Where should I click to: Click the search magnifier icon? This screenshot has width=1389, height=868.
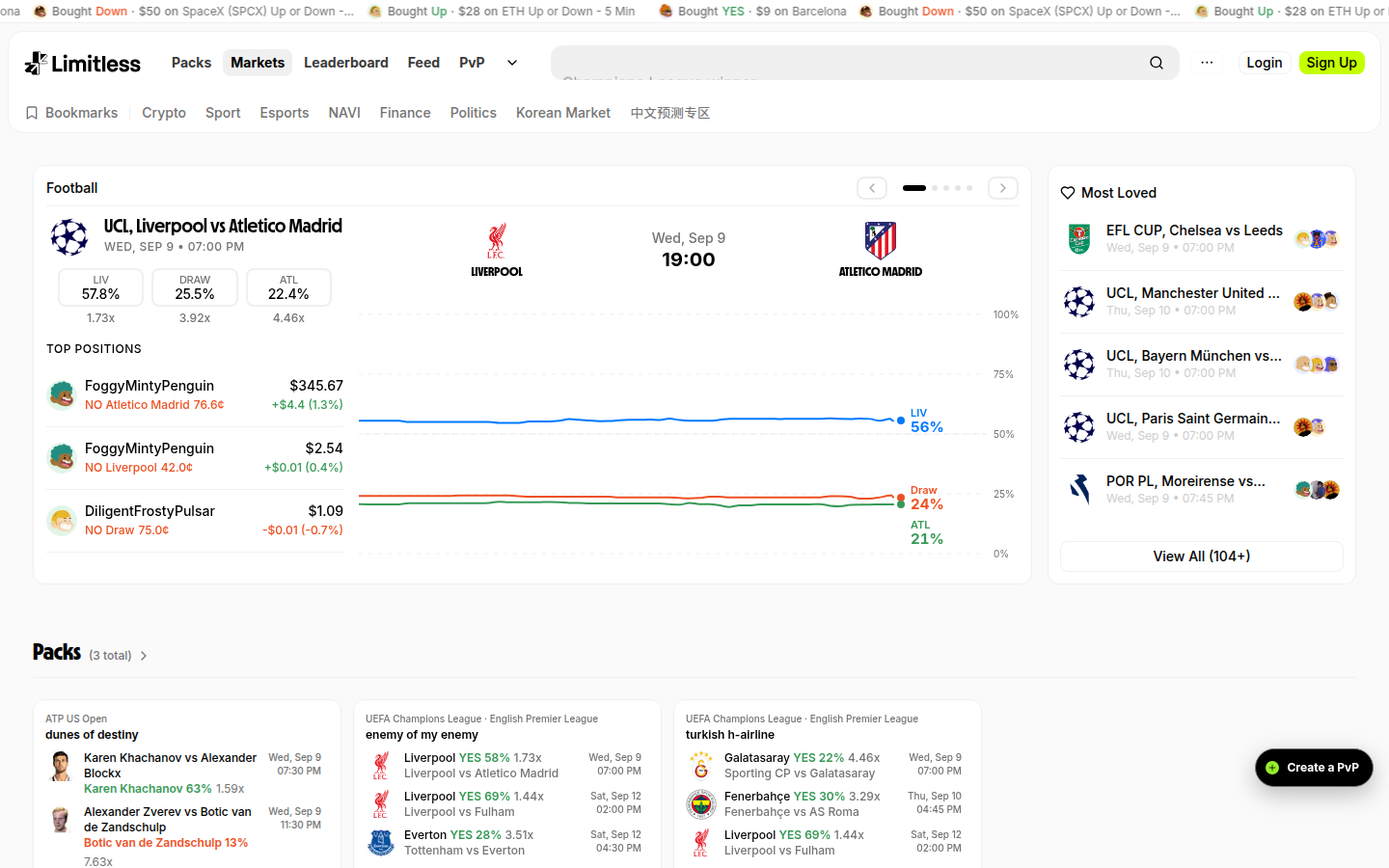[x=1157, y=63]
